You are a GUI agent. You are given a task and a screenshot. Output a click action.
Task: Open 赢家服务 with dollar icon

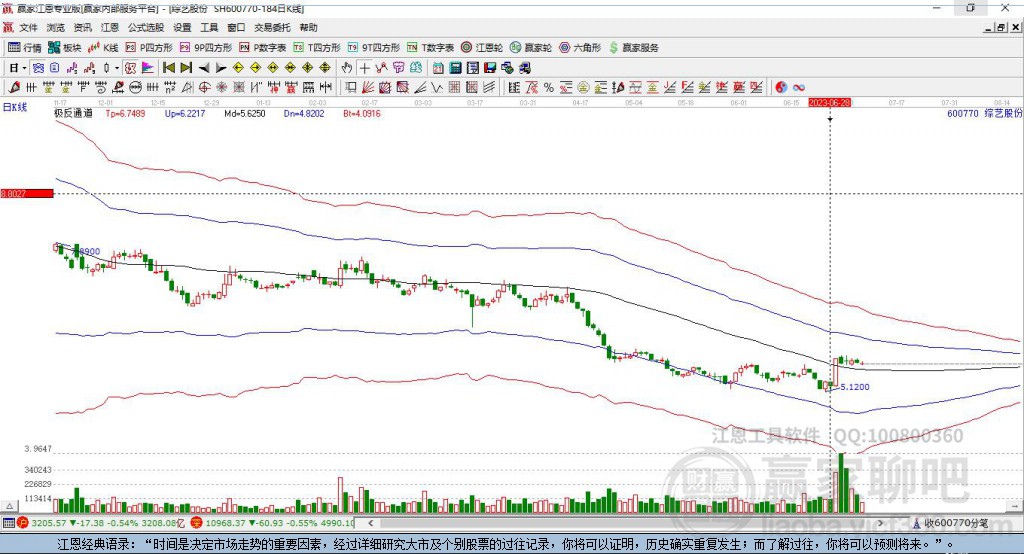[633, 48]
